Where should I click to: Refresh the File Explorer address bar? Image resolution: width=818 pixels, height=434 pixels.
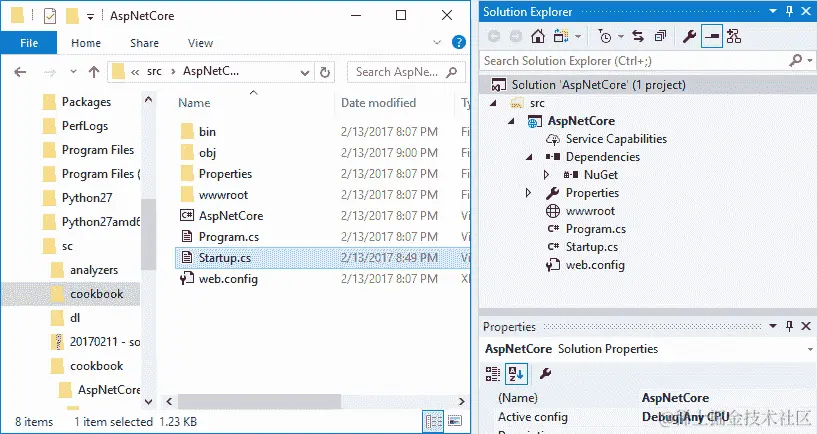click(324, 72)
